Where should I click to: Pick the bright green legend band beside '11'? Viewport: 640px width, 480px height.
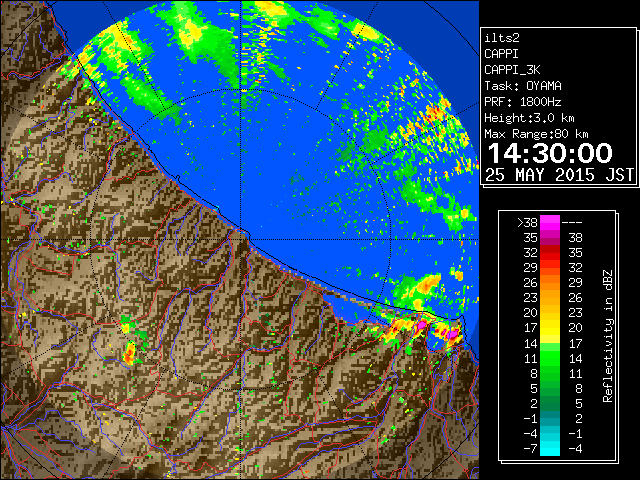pos(550,358)
